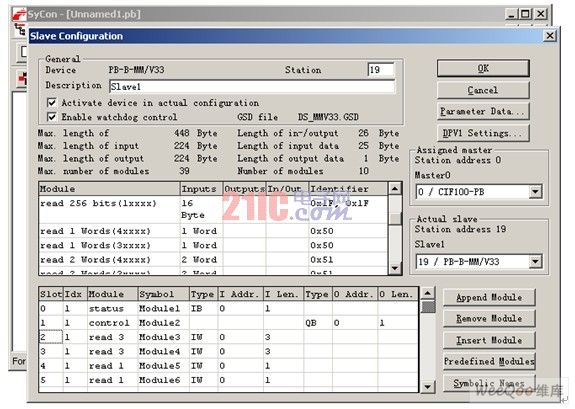Image resolution: width=575 pixels, height=409 pixels.
Task: Click the Module column header in module list
Action: (x=109, y=189)
